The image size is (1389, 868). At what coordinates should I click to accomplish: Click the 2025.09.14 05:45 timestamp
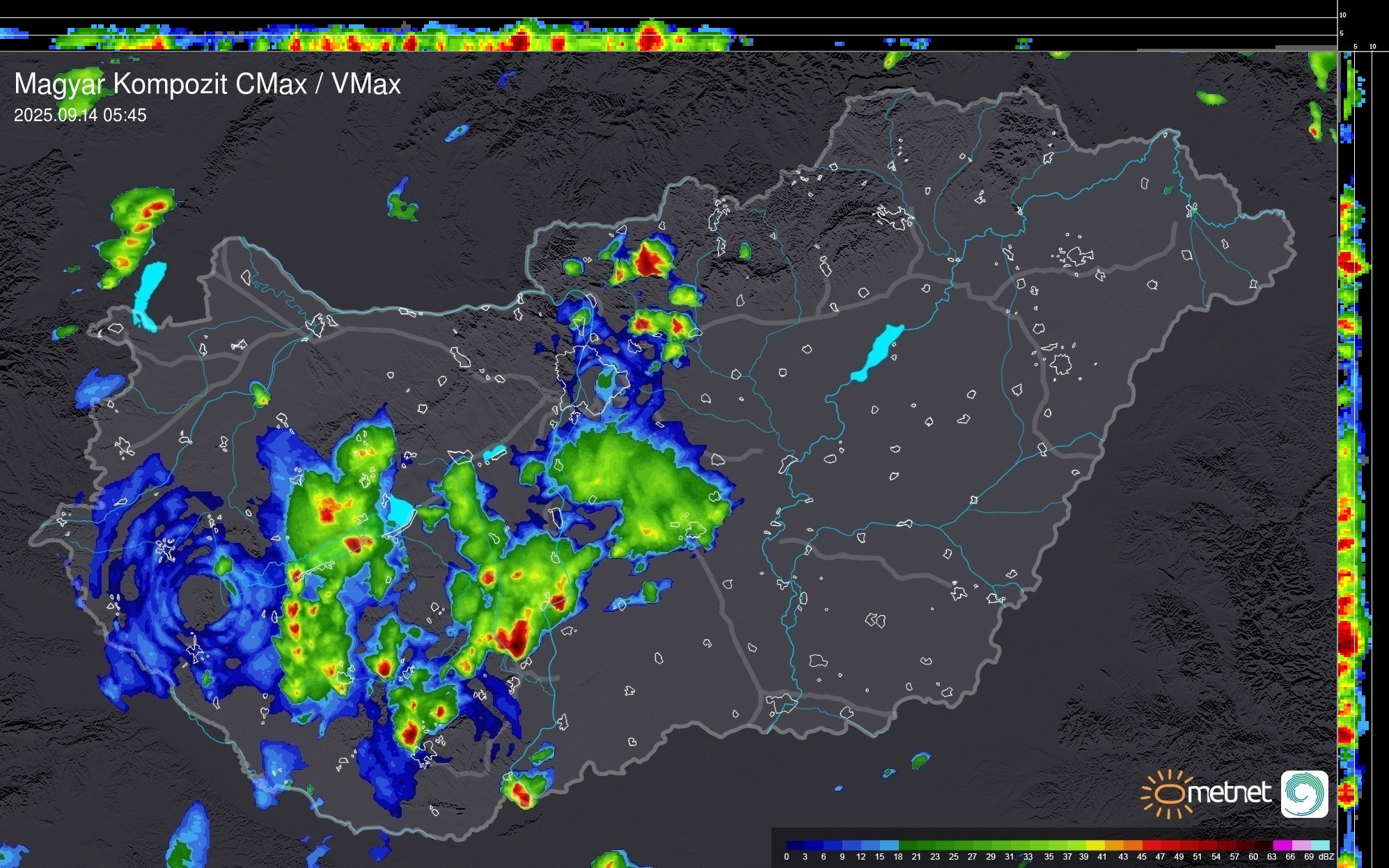click(80, 116)
